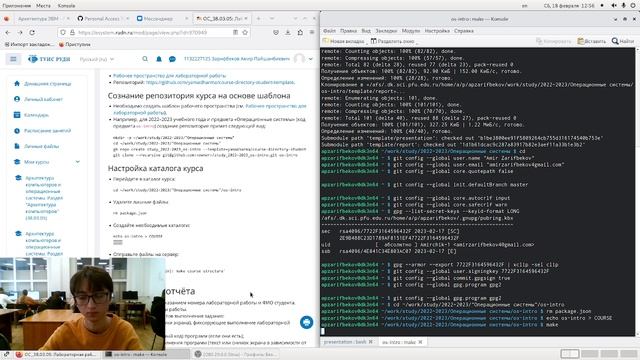This screenshot has height=360, width=640.
Task: Open Закладки menu in Konsole
Action: click(x=386, y=31)
